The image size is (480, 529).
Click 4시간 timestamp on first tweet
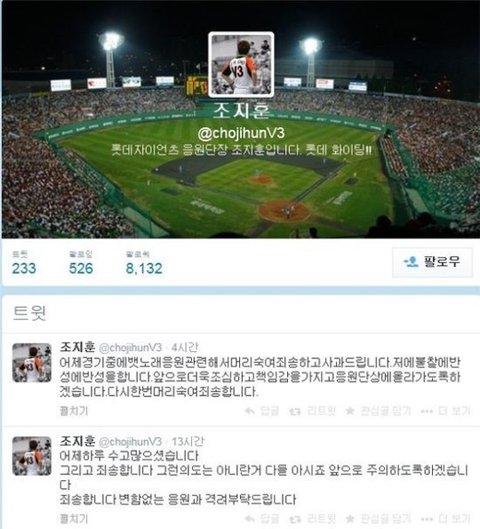(x=185, y=347)
